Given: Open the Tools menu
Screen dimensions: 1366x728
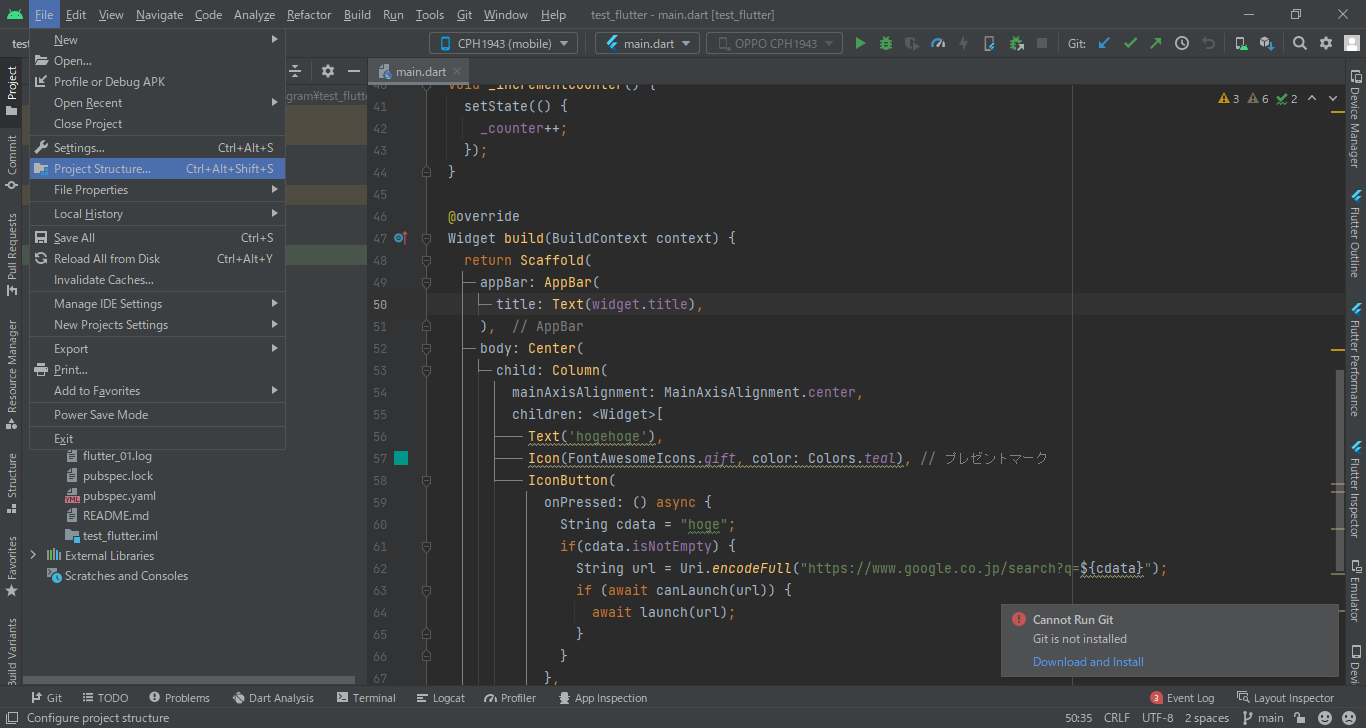Looking at the screenshot, I should (x=430, y=15).
